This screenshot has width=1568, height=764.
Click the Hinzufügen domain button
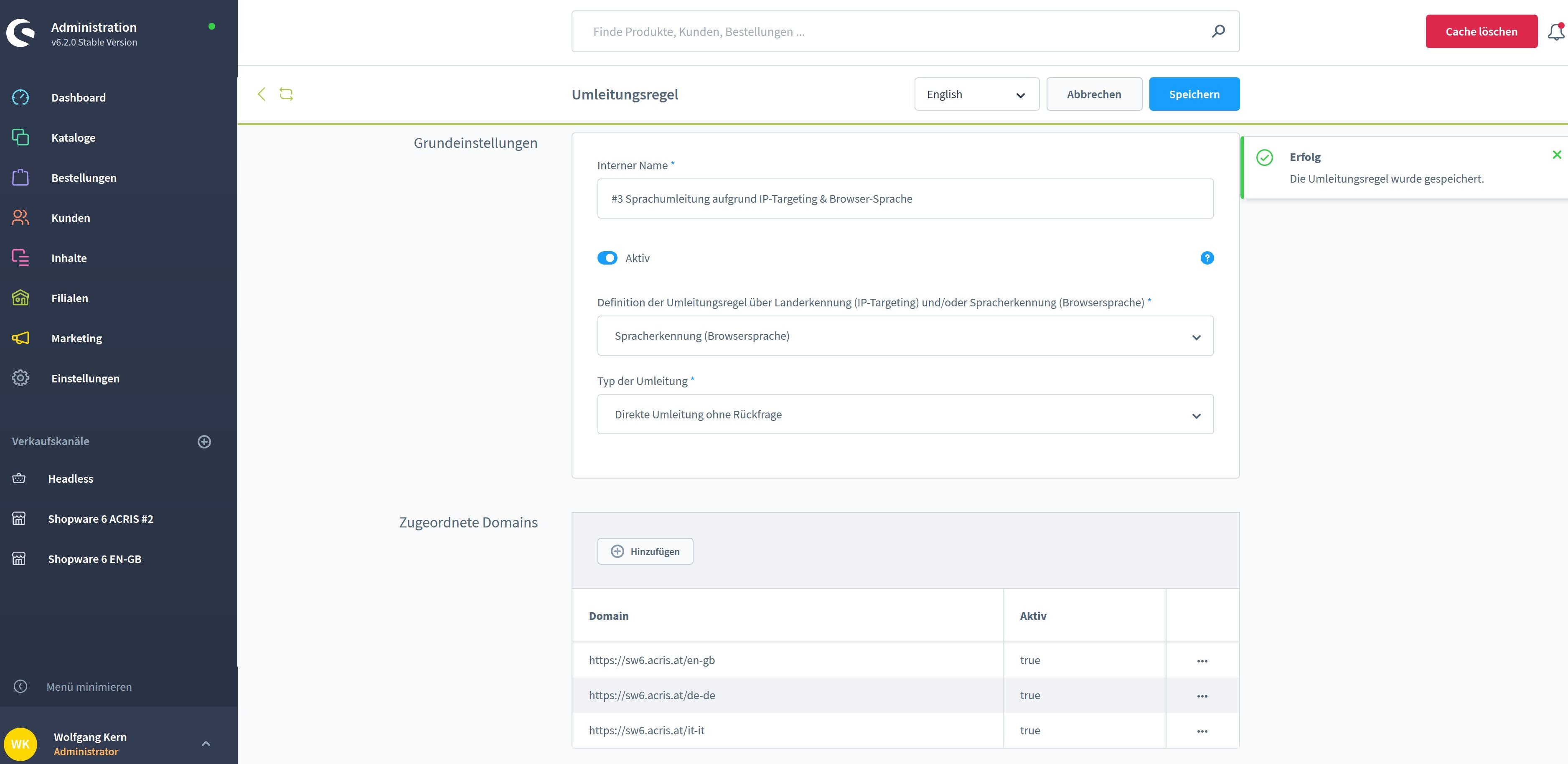coord(645,551)
